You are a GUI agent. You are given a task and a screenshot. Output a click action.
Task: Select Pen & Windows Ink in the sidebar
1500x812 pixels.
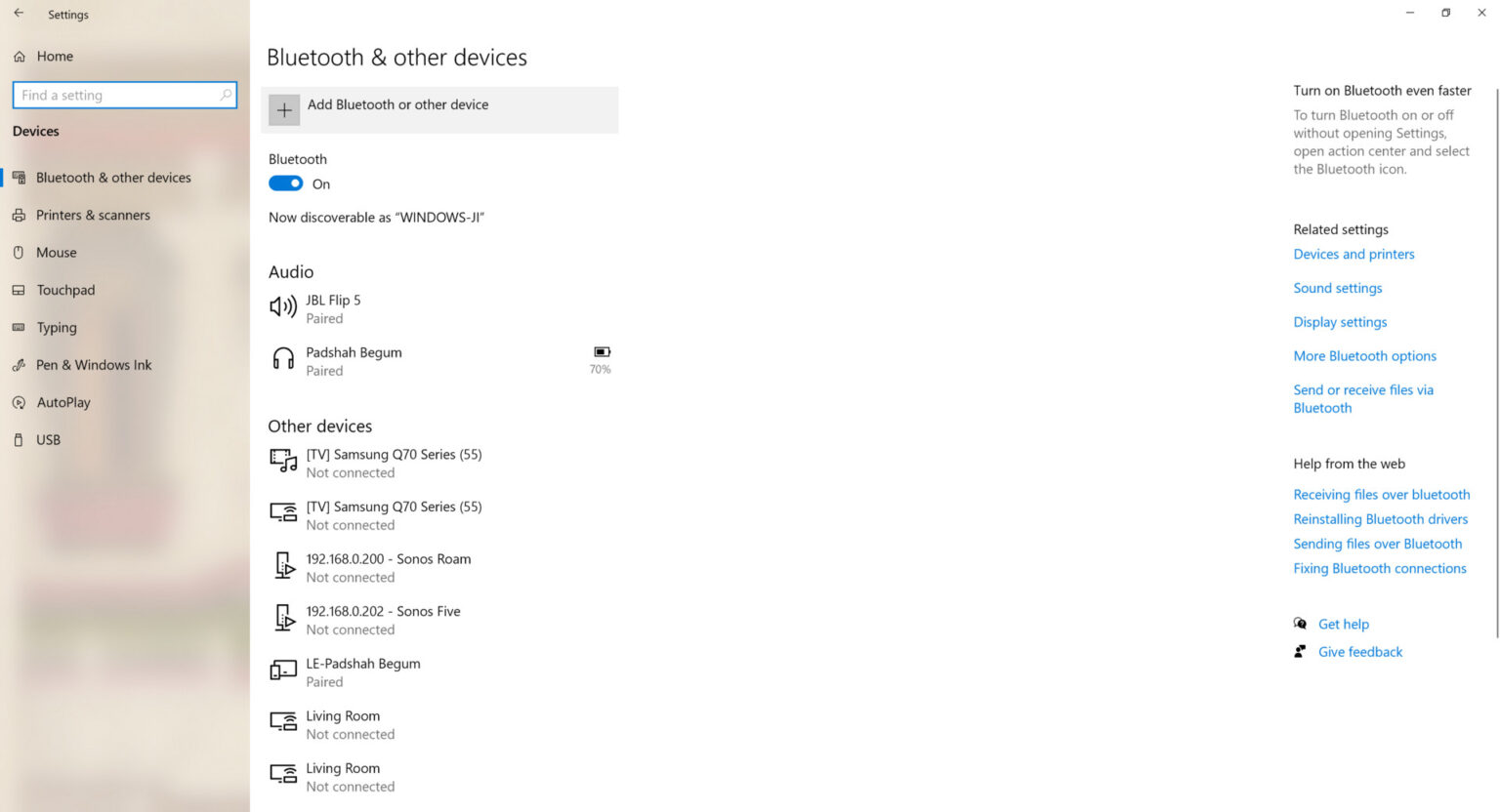tap(94, 365)
